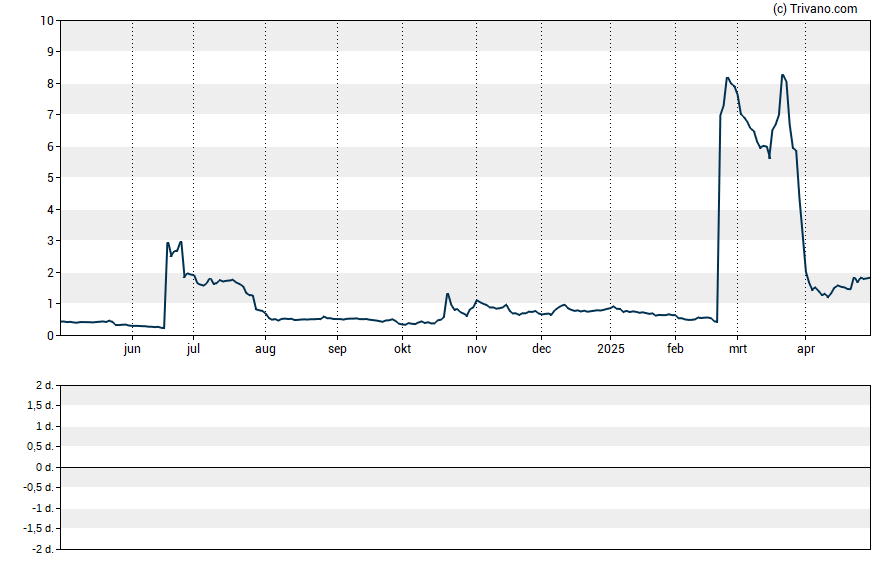The height and width of the screenshot is (565, 888).
Task: Click the 'nov' month label
Action: [476, 349]
